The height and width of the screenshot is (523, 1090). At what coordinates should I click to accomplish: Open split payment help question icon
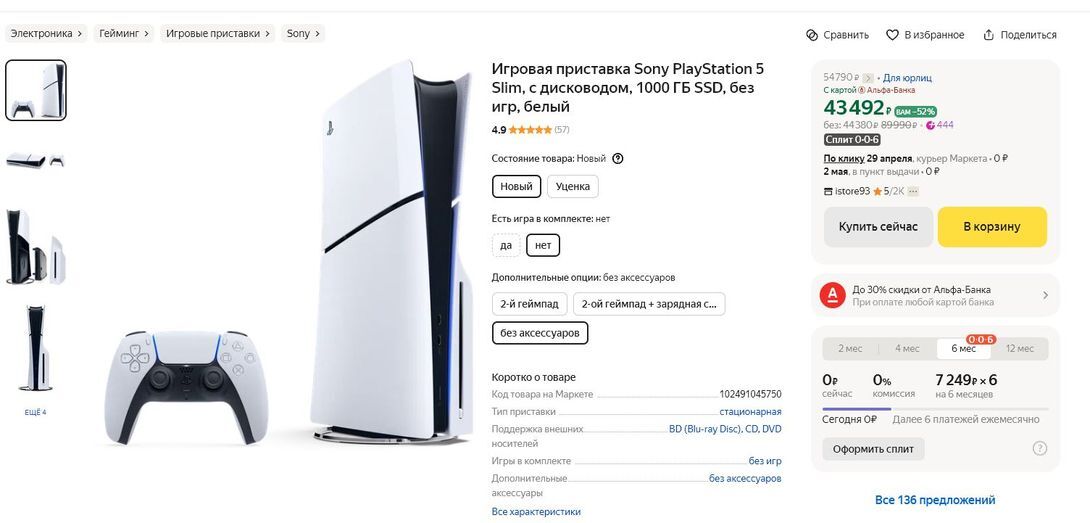click(1039, 449)
